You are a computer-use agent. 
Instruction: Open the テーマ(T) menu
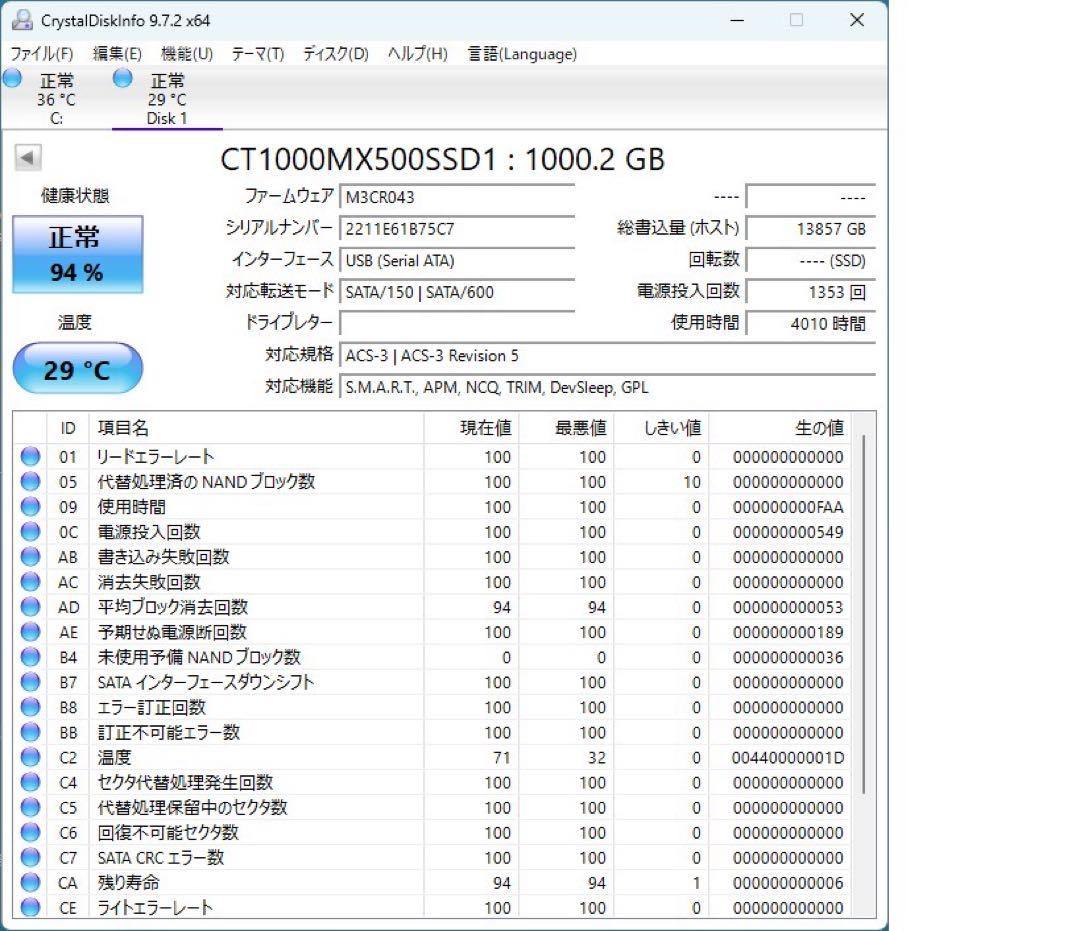(x=256, y=54)
